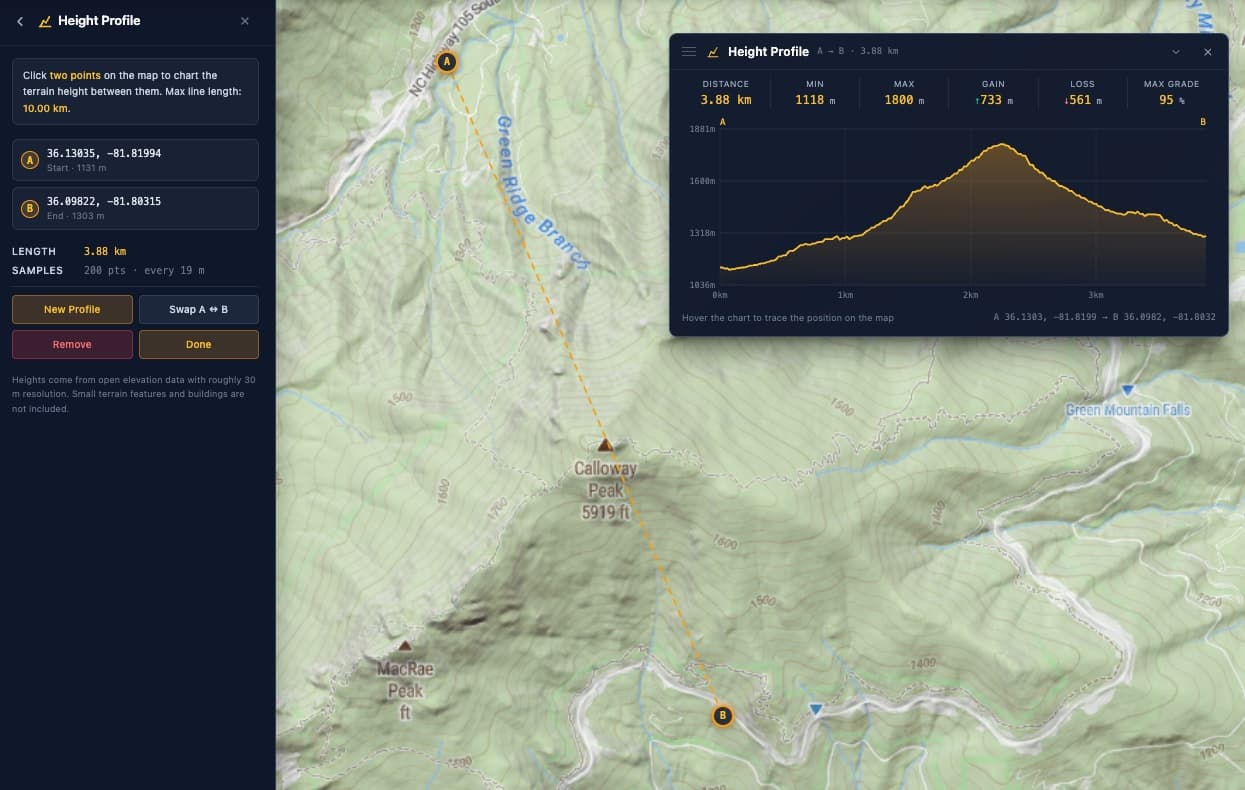Click the MAX 1800 m stat
This screenshot has height=790, width=1245.
[x=904, y=93]
